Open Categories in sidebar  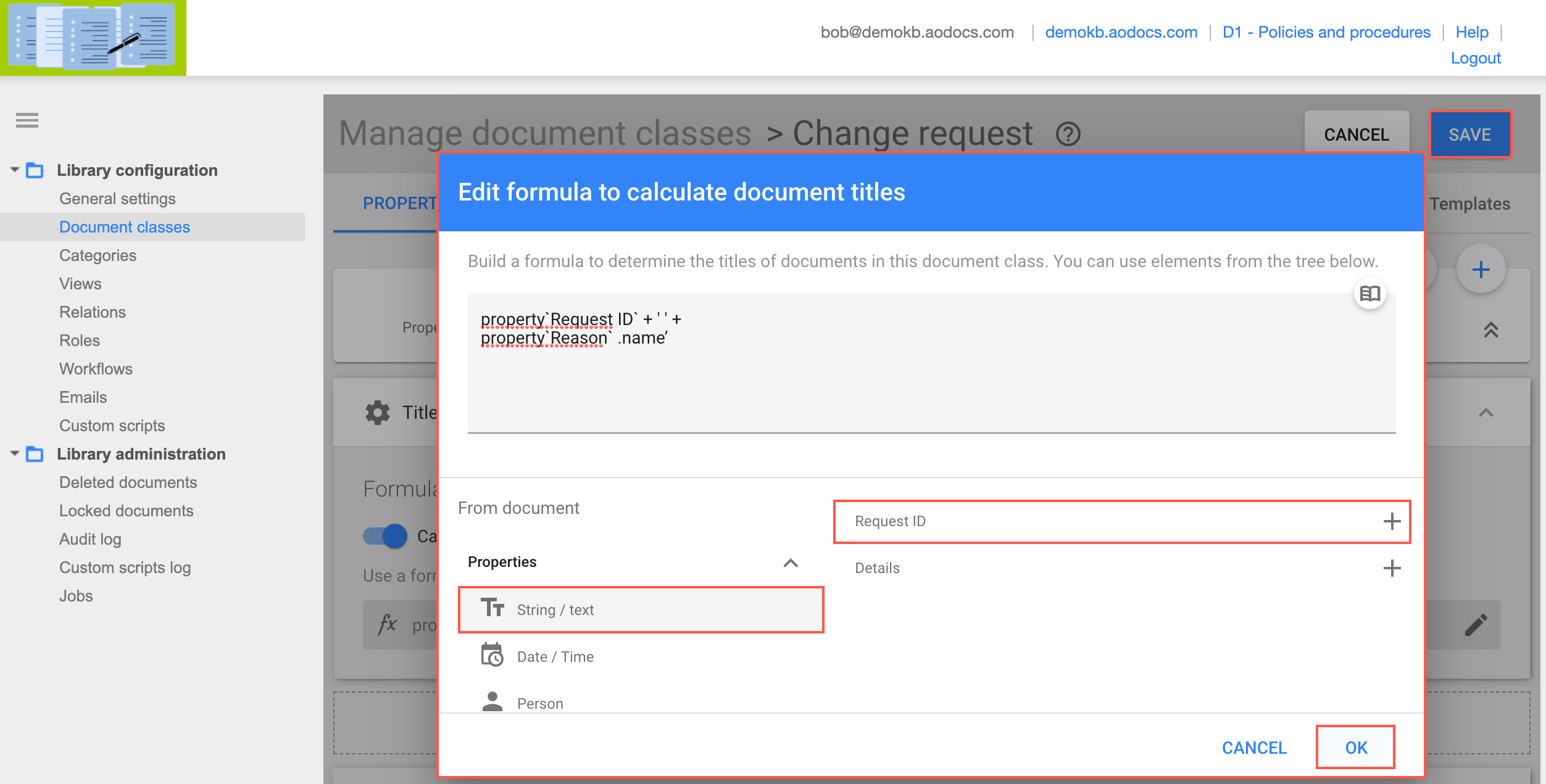pyautogui.click(x=98, y=255)
